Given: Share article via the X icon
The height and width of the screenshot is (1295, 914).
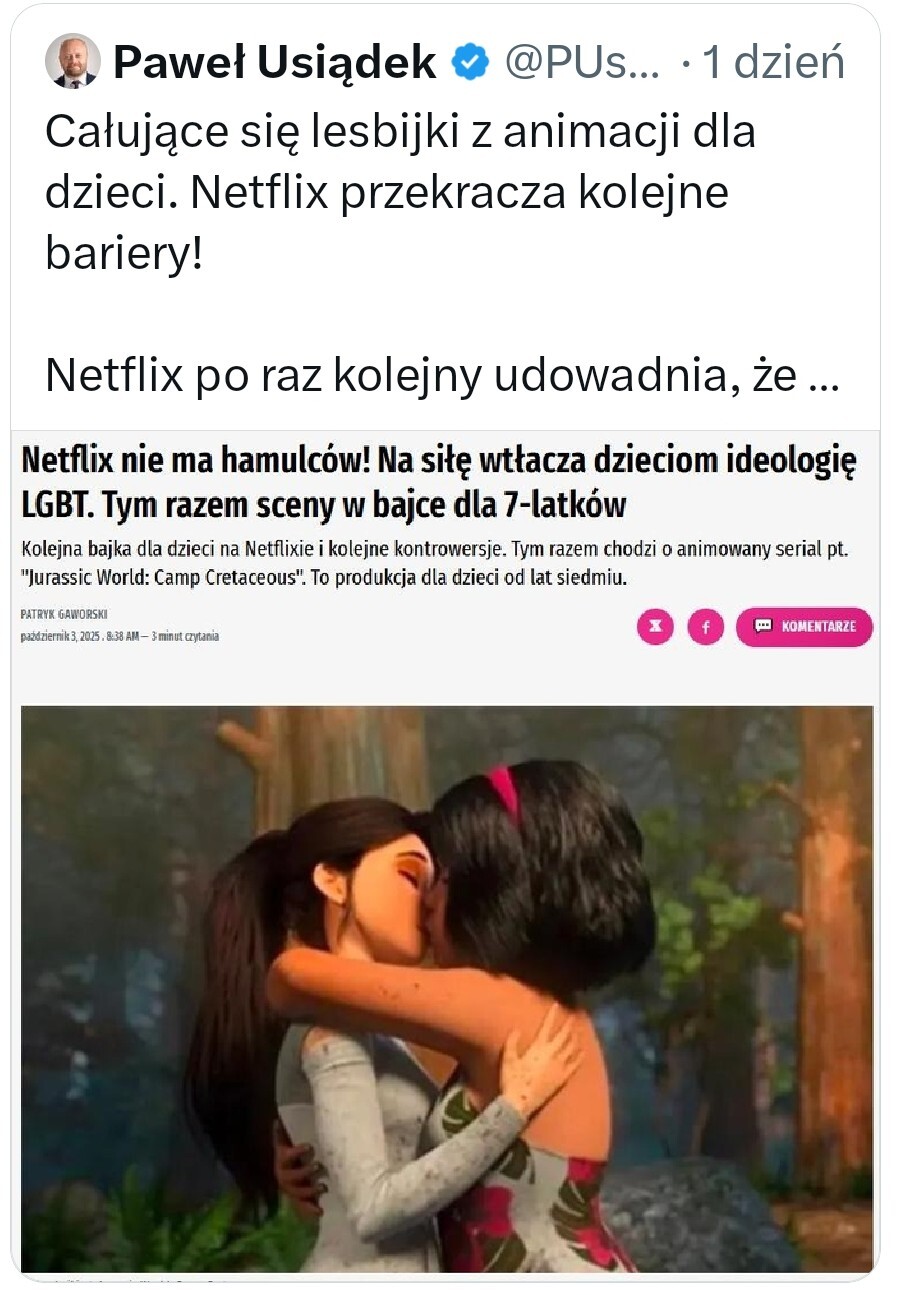Looking at the screenshot, I should (655, 627).
